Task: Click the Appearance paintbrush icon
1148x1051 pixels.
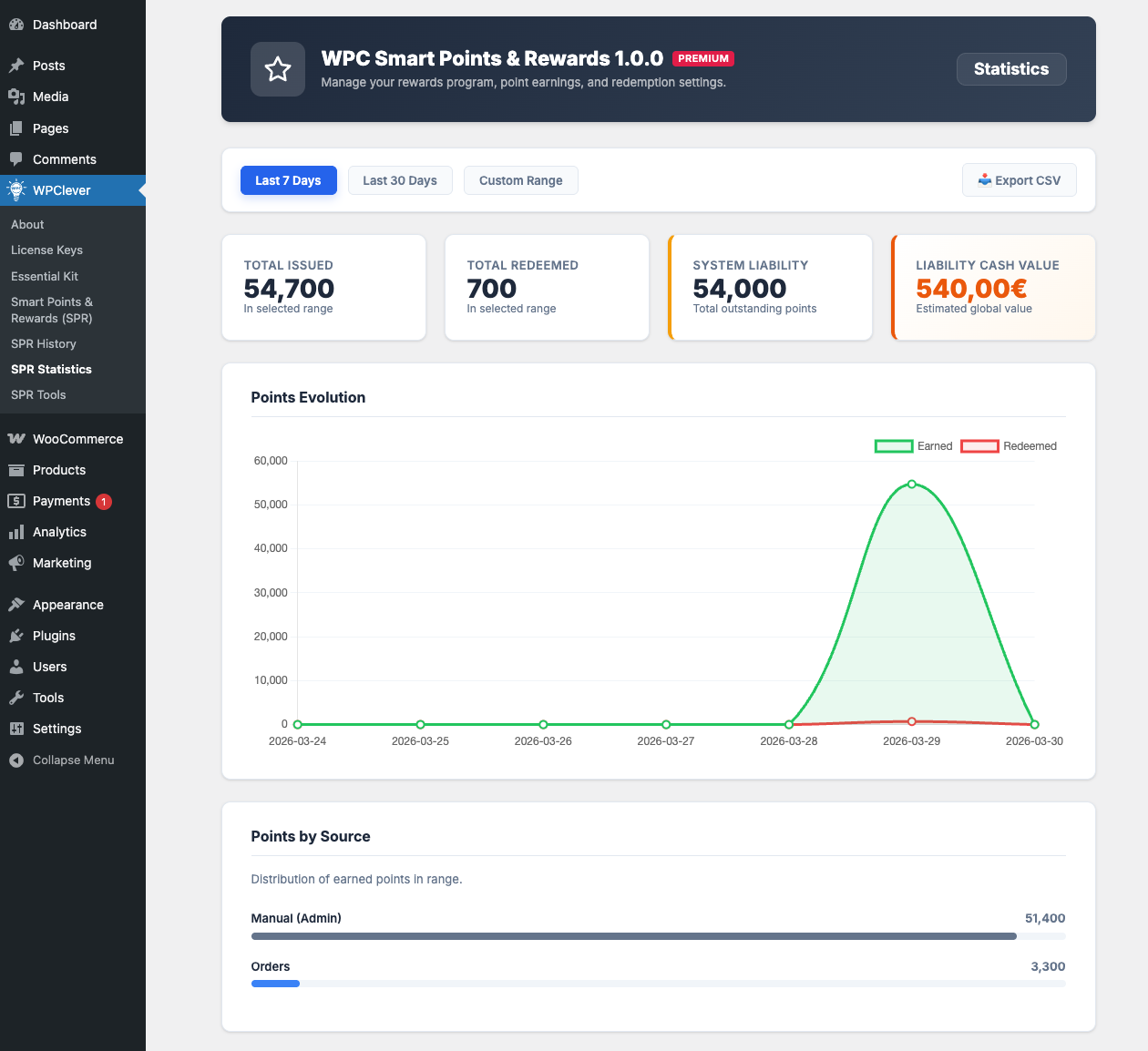Action: (x=16, y=605)
